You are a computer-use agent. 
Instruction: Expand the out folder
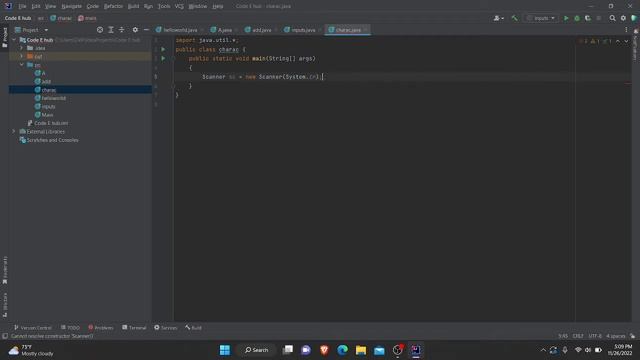[x=22, y=56]
